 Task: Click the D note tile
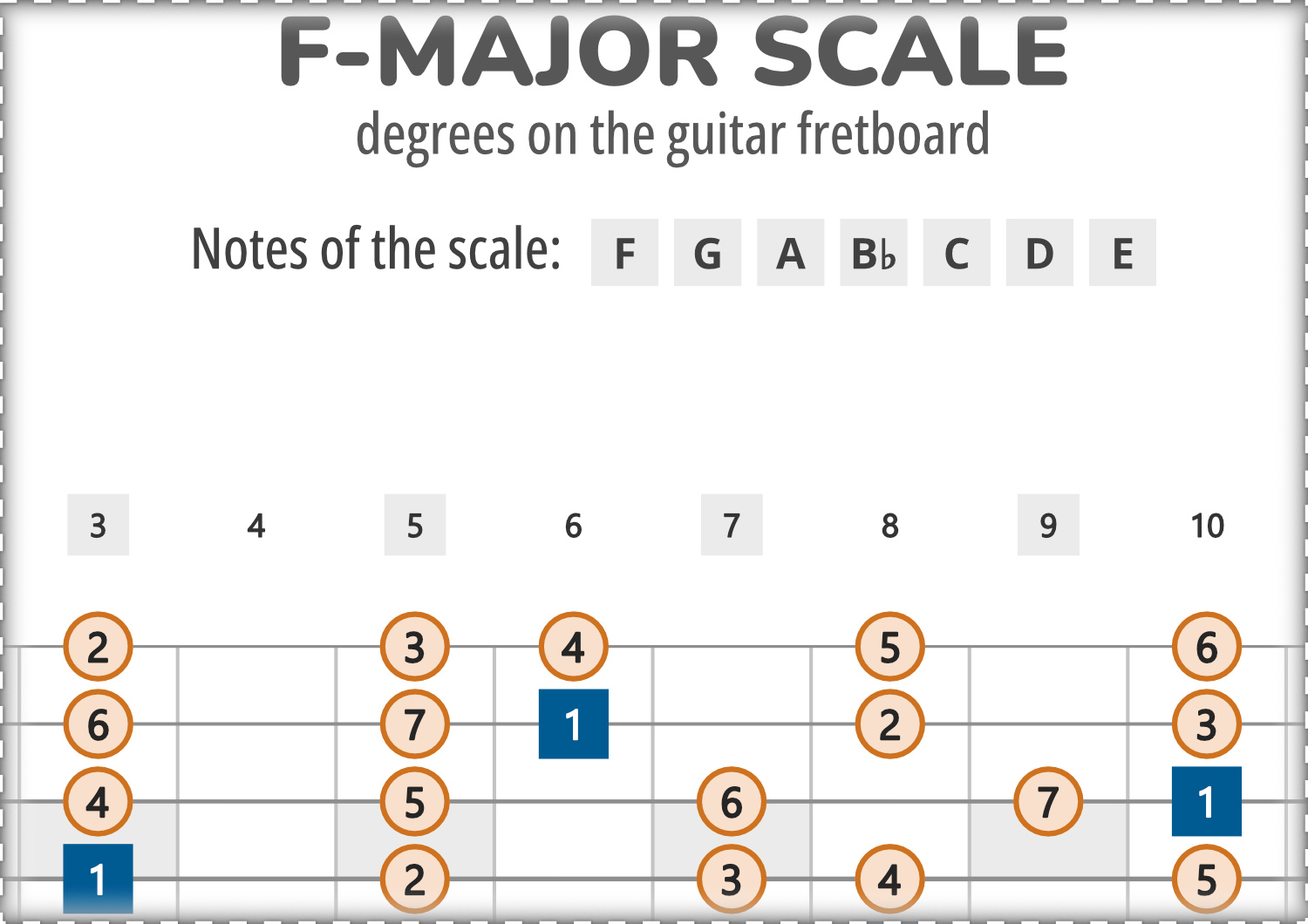1039,253
